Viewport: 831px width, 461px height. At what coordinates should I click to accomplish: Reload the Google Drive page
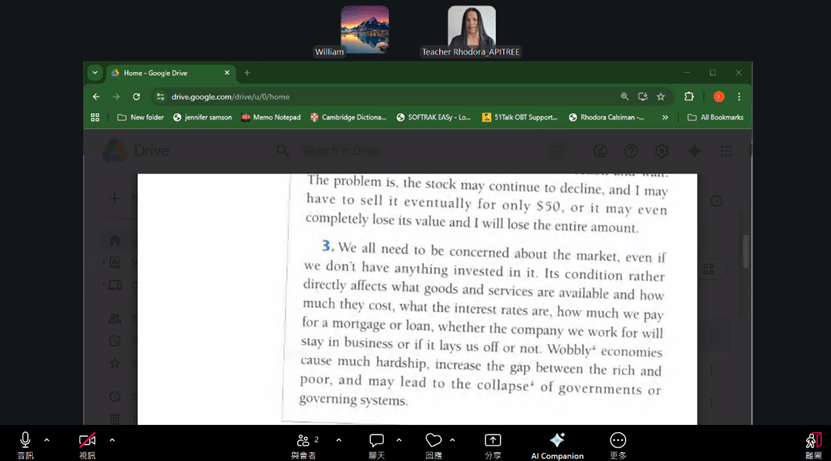136,96
